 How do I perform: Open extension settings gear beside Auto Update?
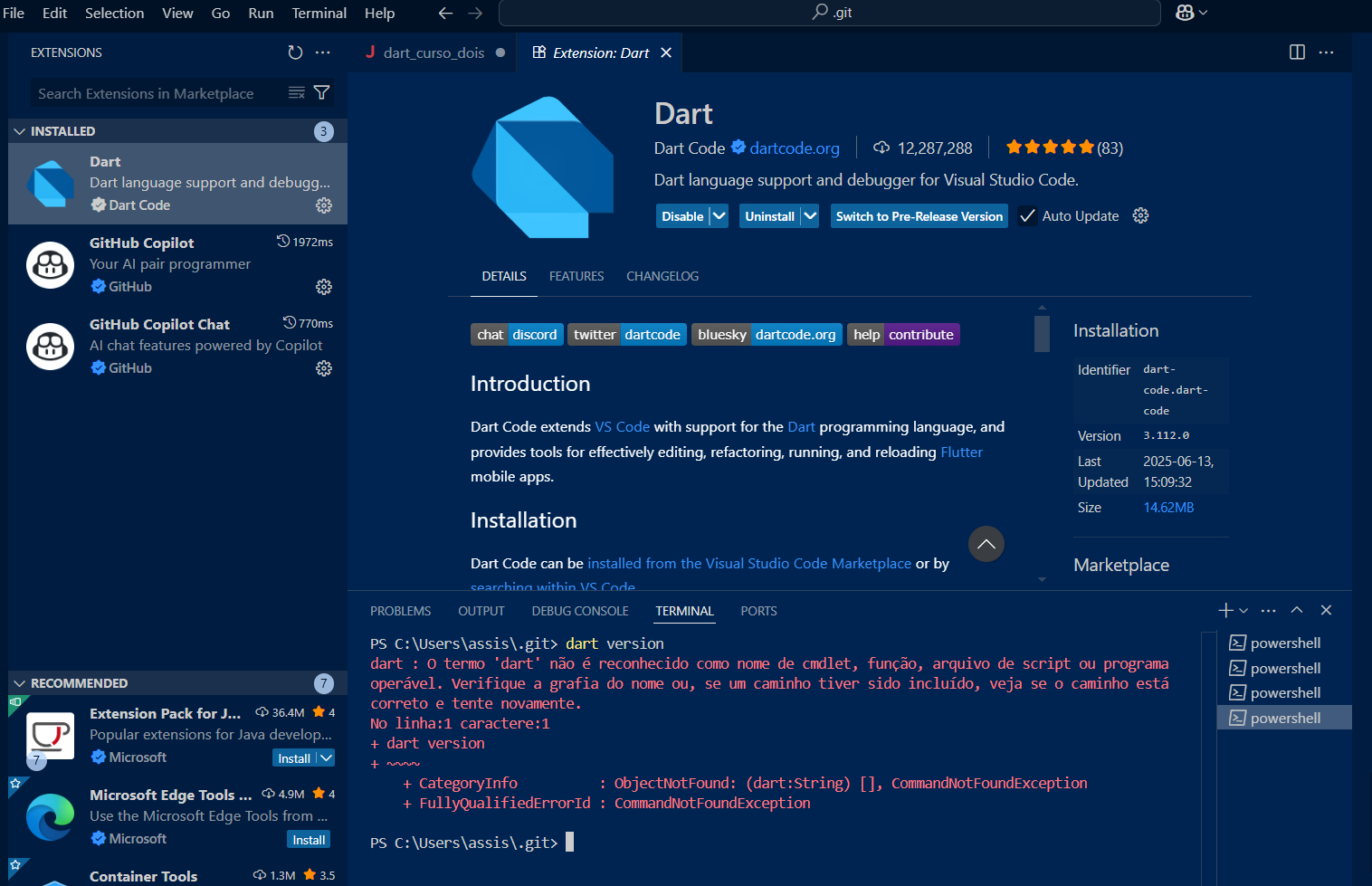click(1140, 215)
